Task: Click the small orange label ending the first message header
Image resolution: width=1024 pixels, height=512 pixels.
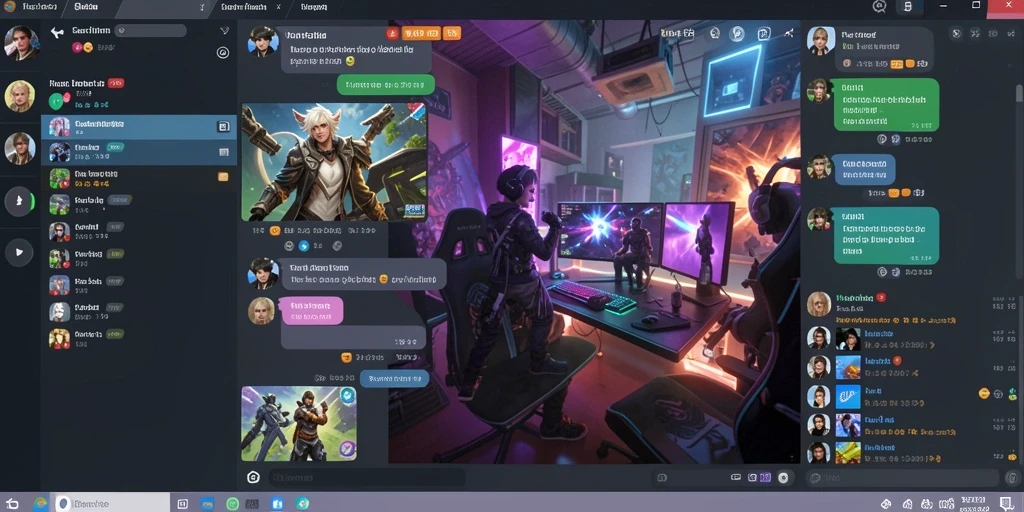Action: [452, 33]
